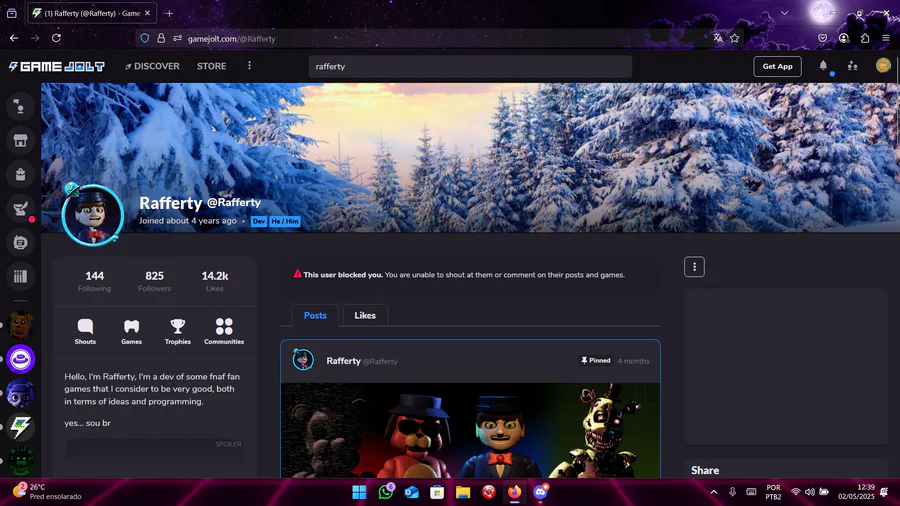Open your account avatar menu
The height and width of the screenshot is (506, 900).
883,65
